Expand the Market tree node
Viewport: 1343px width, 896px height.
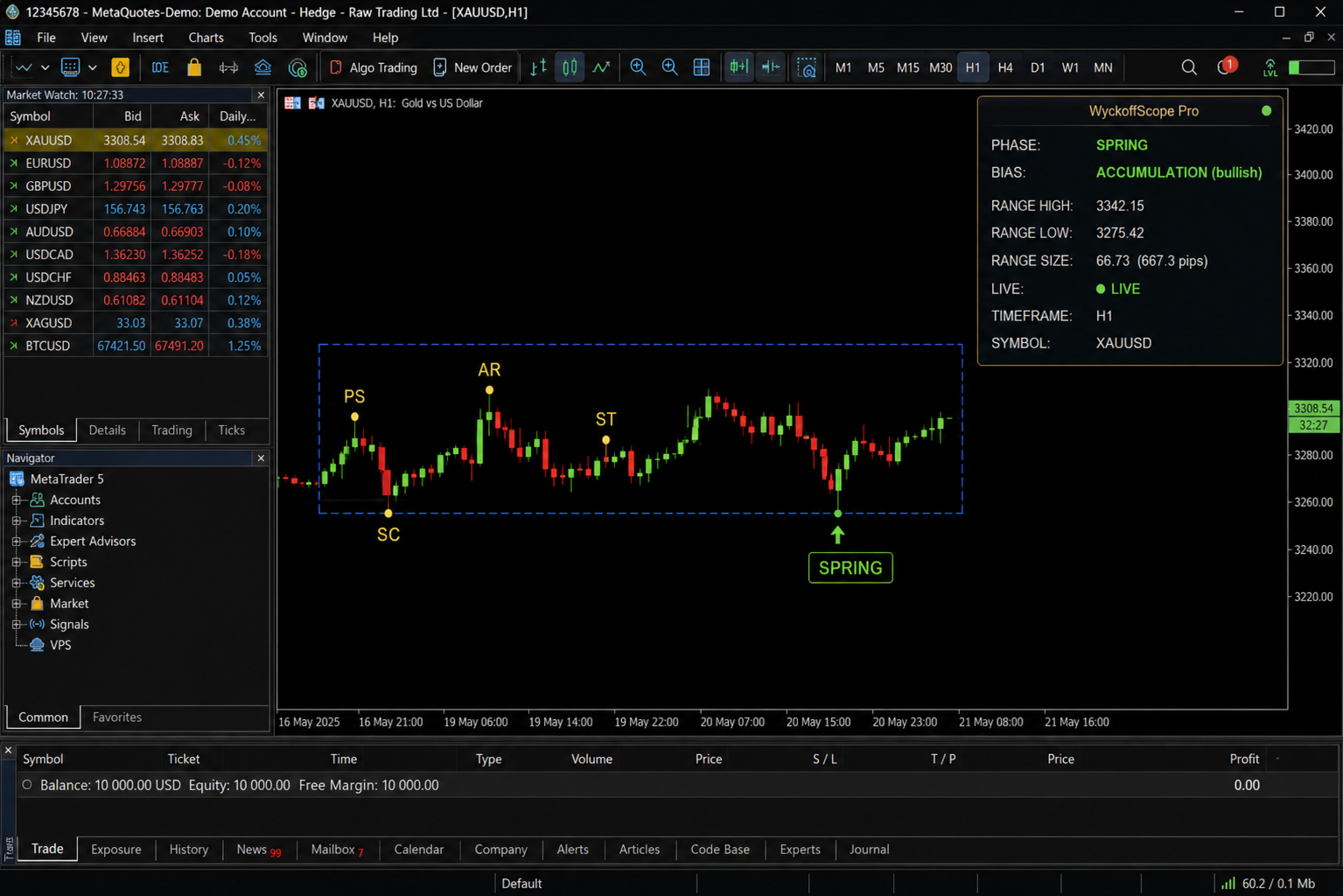[16, 604]
